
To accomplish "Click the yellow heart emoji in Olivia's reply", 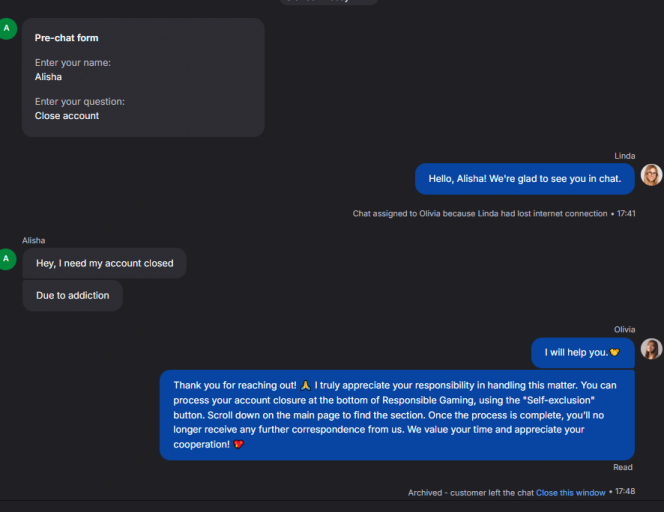I will tap(614, 353).
